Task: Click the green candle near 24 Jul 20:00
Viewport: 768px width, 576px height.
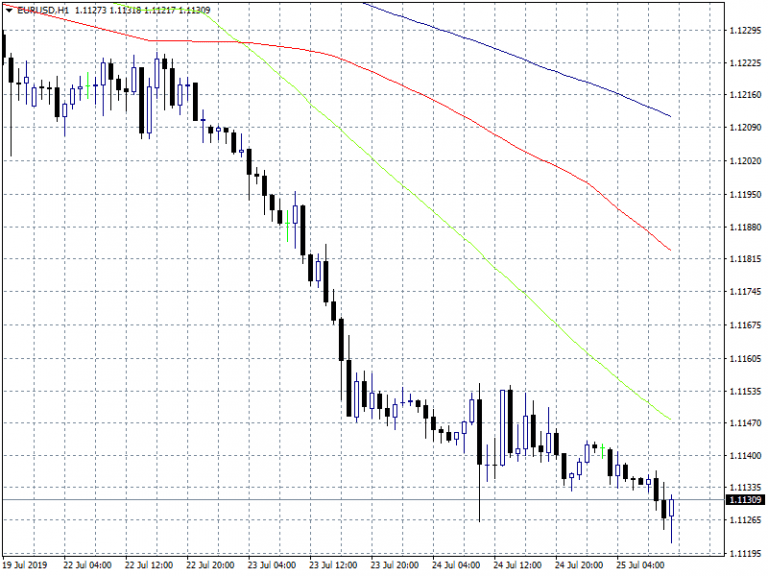Action: 602,447
